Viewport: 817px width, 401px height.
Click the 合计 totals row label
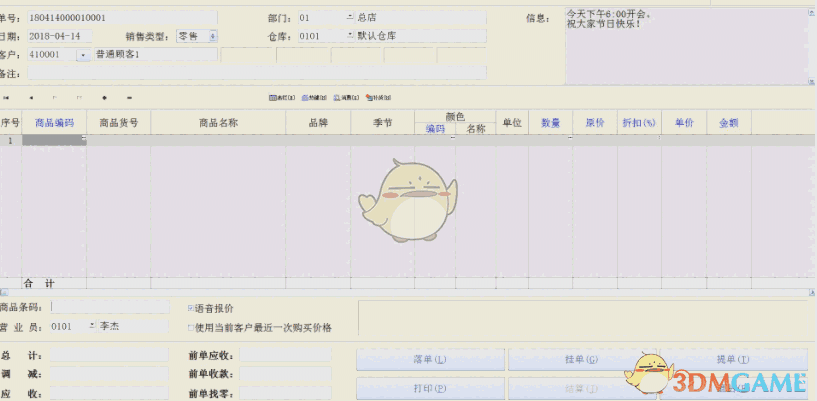(39, 283)
